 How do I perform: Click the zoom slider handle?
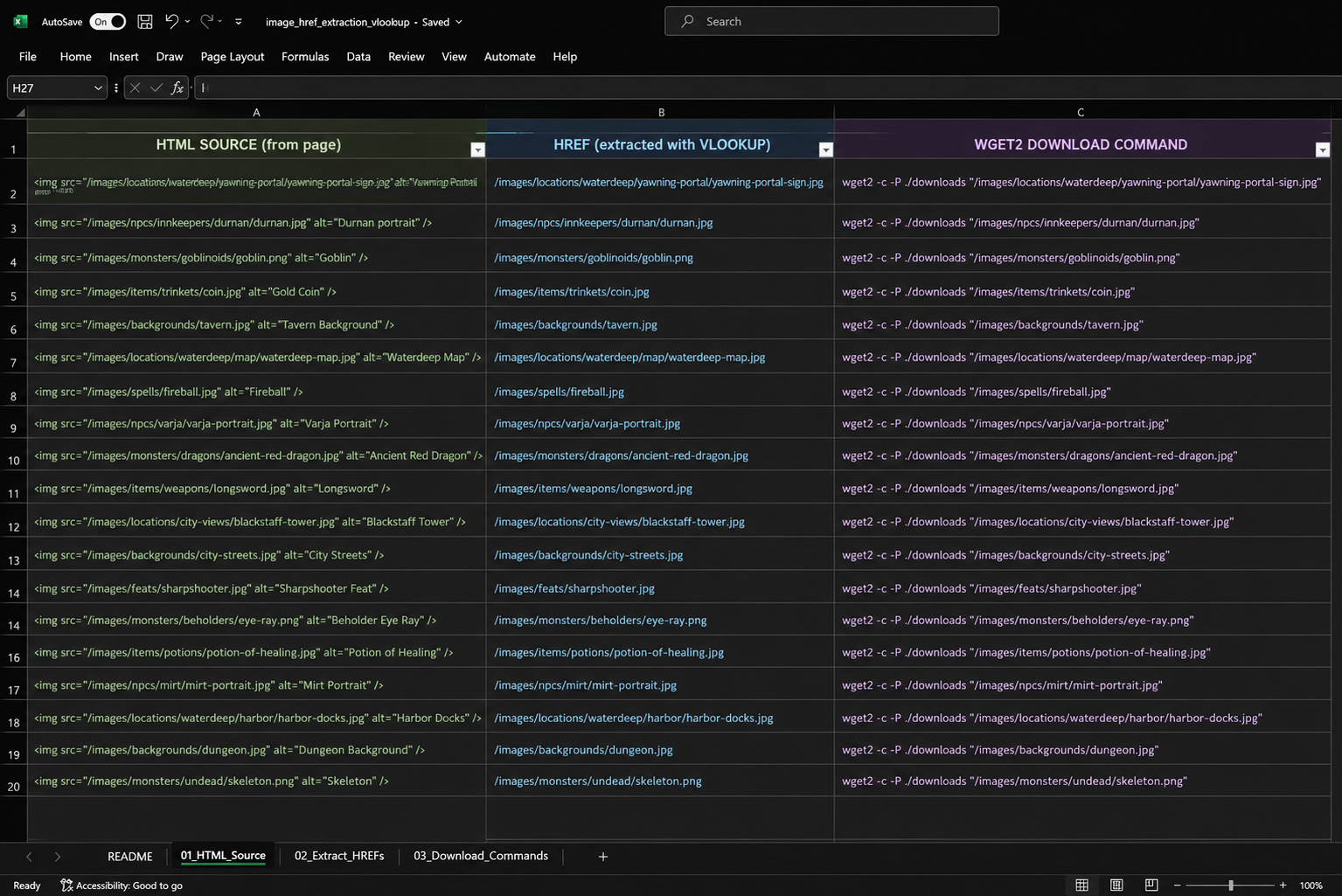click(x=1231, y=886)
